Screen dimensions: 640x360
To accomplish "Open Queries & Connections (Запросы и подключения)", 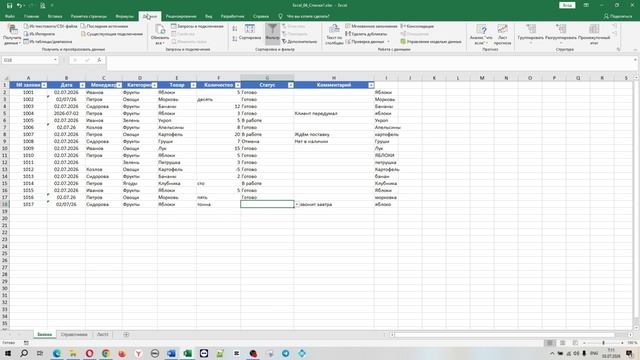I will click(198, 26).
